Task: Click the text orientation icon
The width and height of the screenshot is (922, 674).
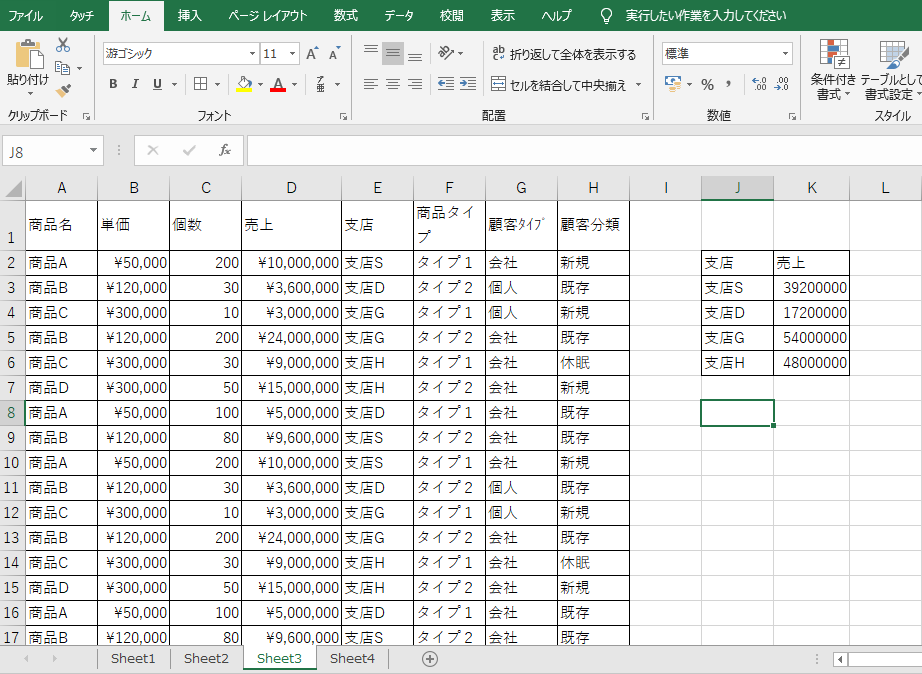Action: [x=446, y=54]
